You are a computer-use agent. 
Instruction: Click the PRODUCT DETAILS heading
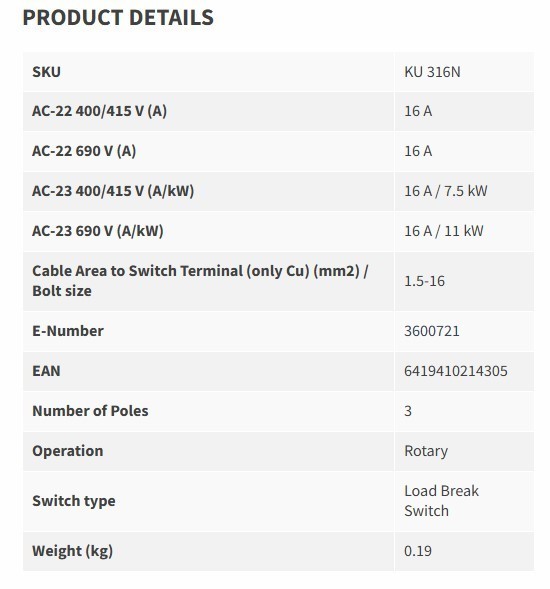[118, 18]
